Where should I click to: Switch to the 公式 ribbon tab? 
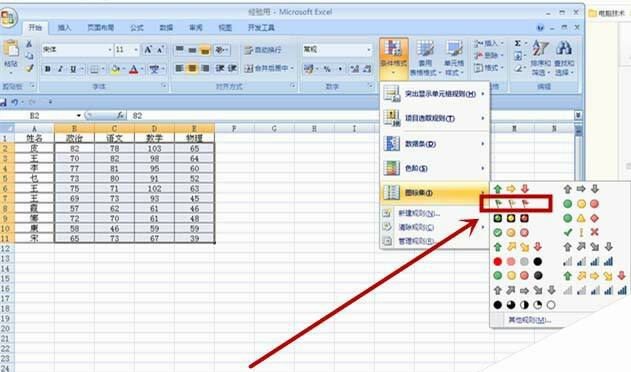[x=136, y=28]
